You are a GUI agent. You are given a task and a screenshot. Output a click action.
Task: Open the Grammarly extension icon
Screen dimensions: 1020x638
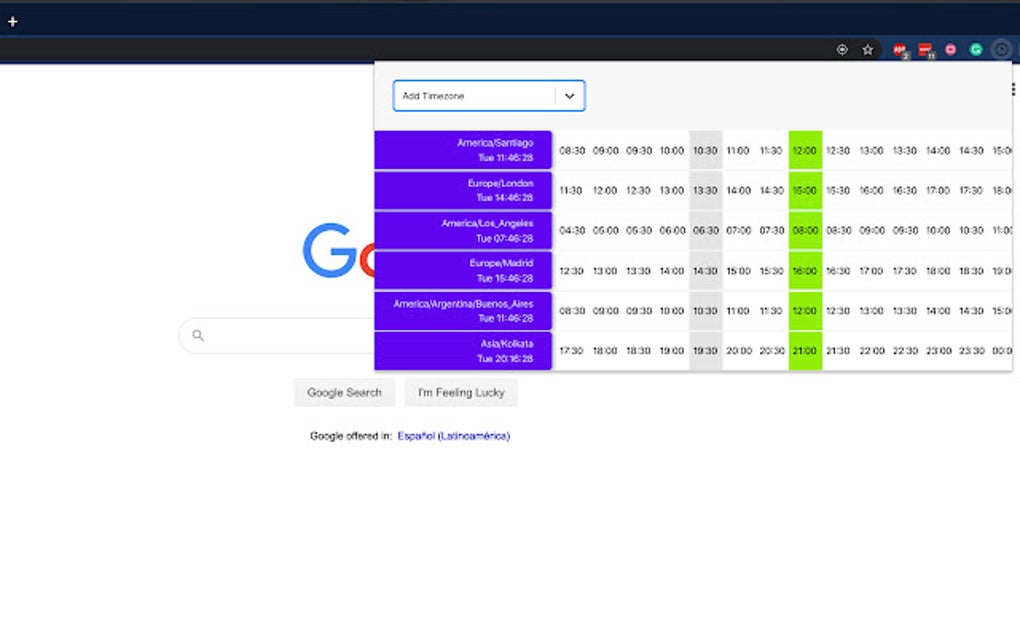coord(975,49)
